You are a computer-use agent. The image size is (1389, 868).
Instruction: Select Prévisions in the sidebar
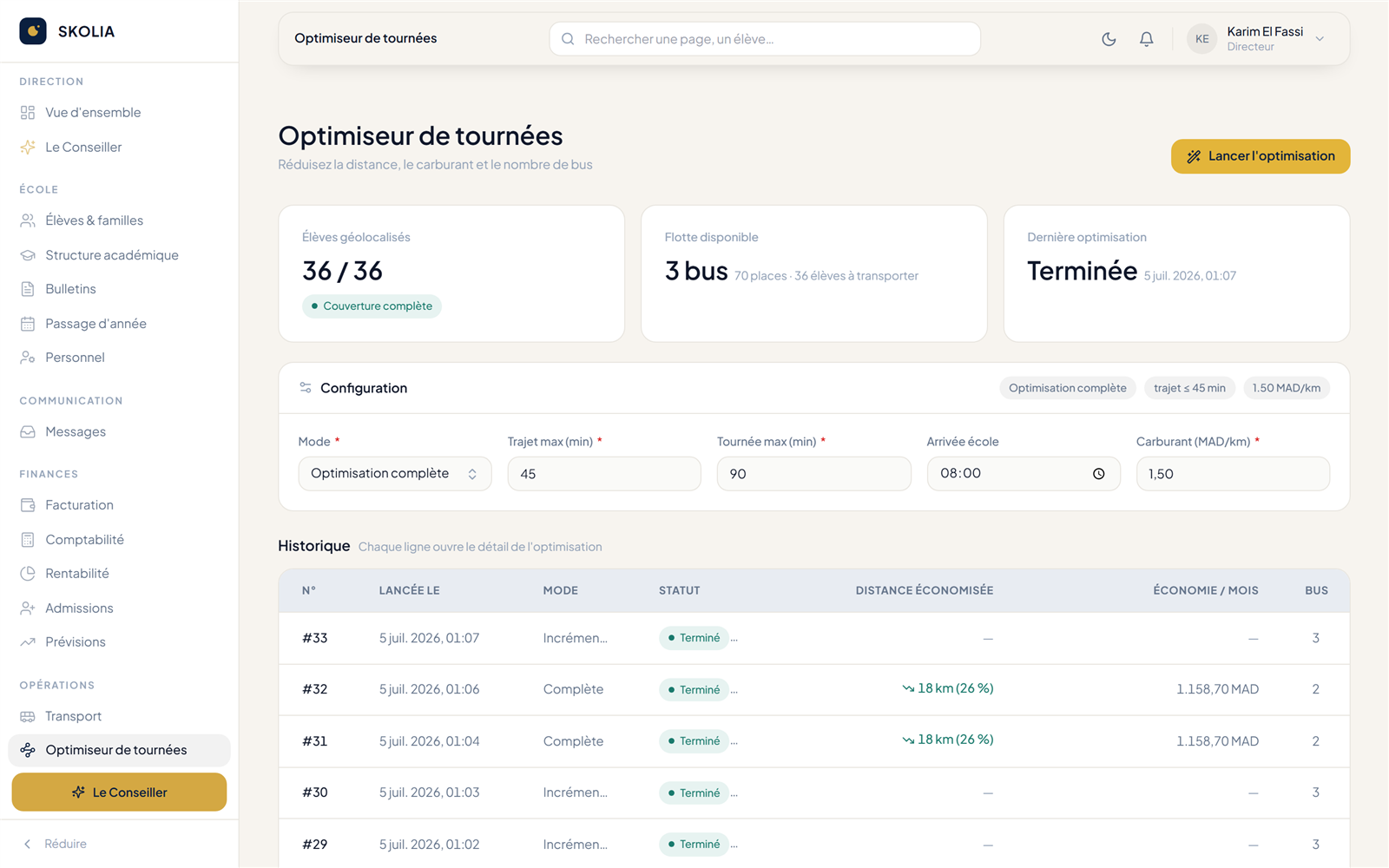(x=119, y=642)
